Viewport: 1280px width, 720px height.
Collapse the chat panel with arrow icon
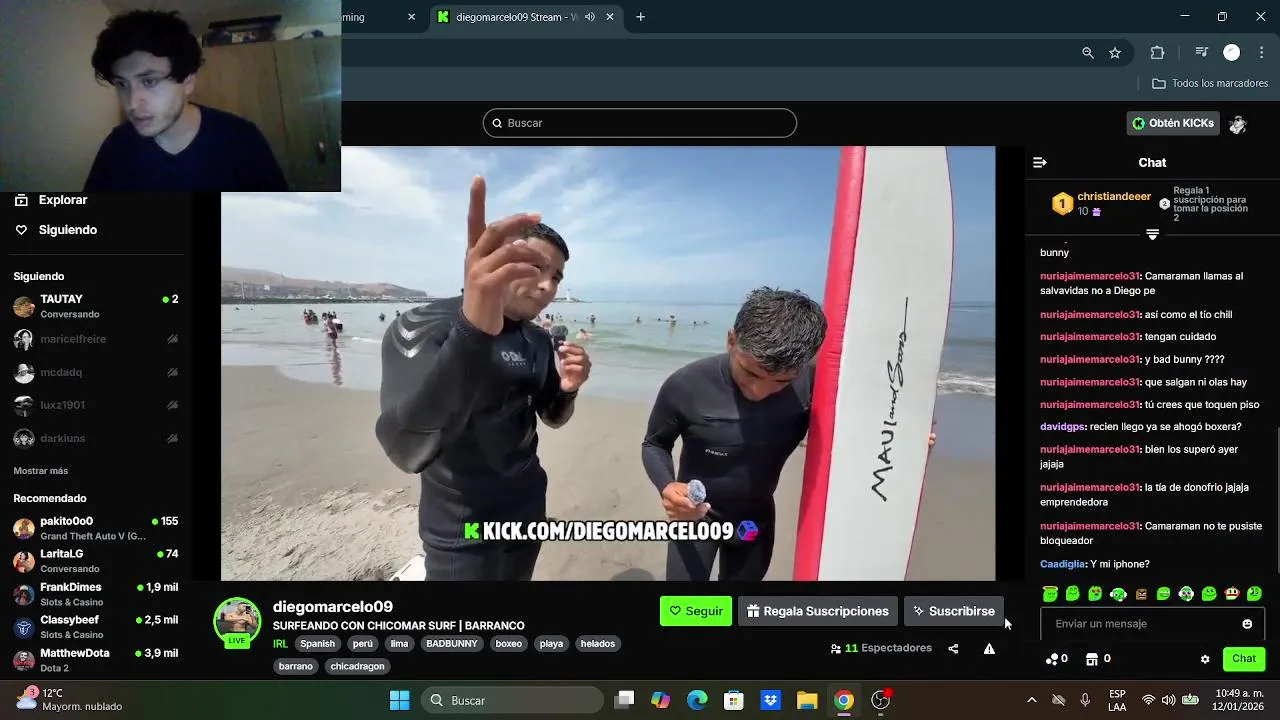tap(1040, 162)
